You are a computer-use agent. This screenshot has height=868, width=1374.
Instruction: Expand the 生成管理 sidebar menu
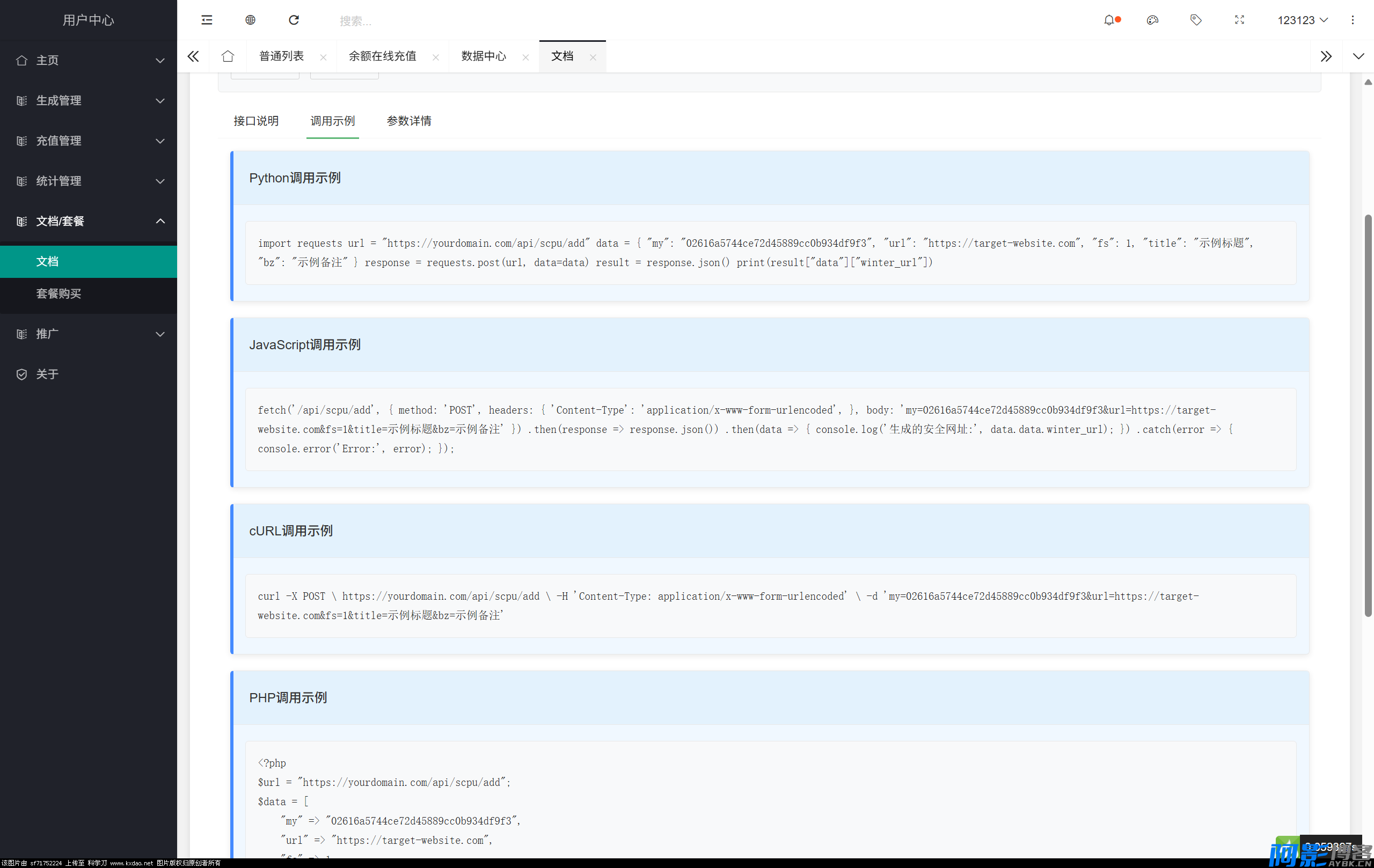(x=89, y=100)
